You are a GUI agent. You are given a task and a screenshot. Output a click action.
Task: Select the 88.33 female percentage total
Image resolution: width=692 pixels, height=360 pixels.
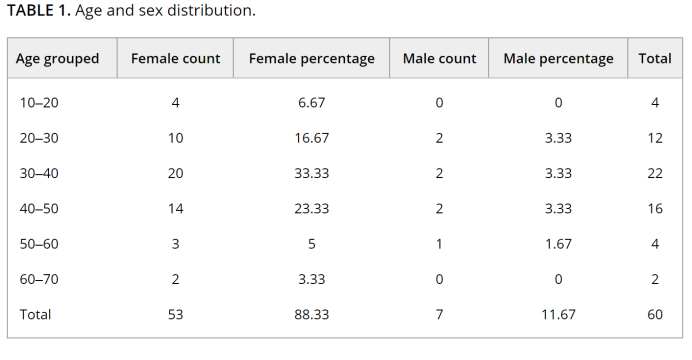click(x=312, y=315)
